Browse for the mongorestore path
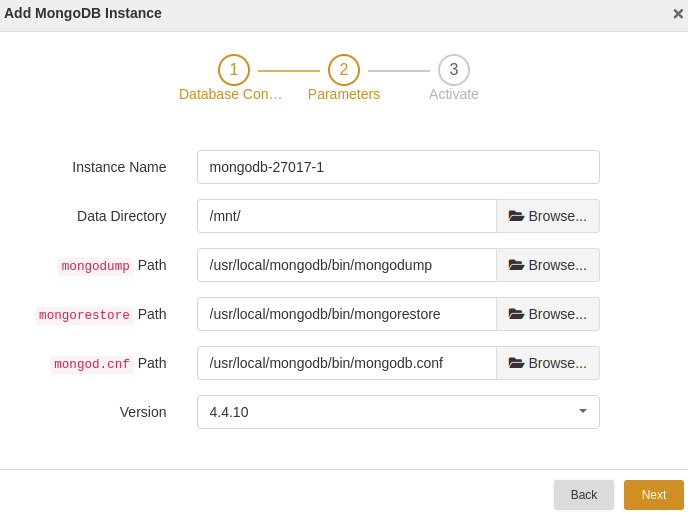The width and height of the screenshot is (688, 516). coord(548,314)
